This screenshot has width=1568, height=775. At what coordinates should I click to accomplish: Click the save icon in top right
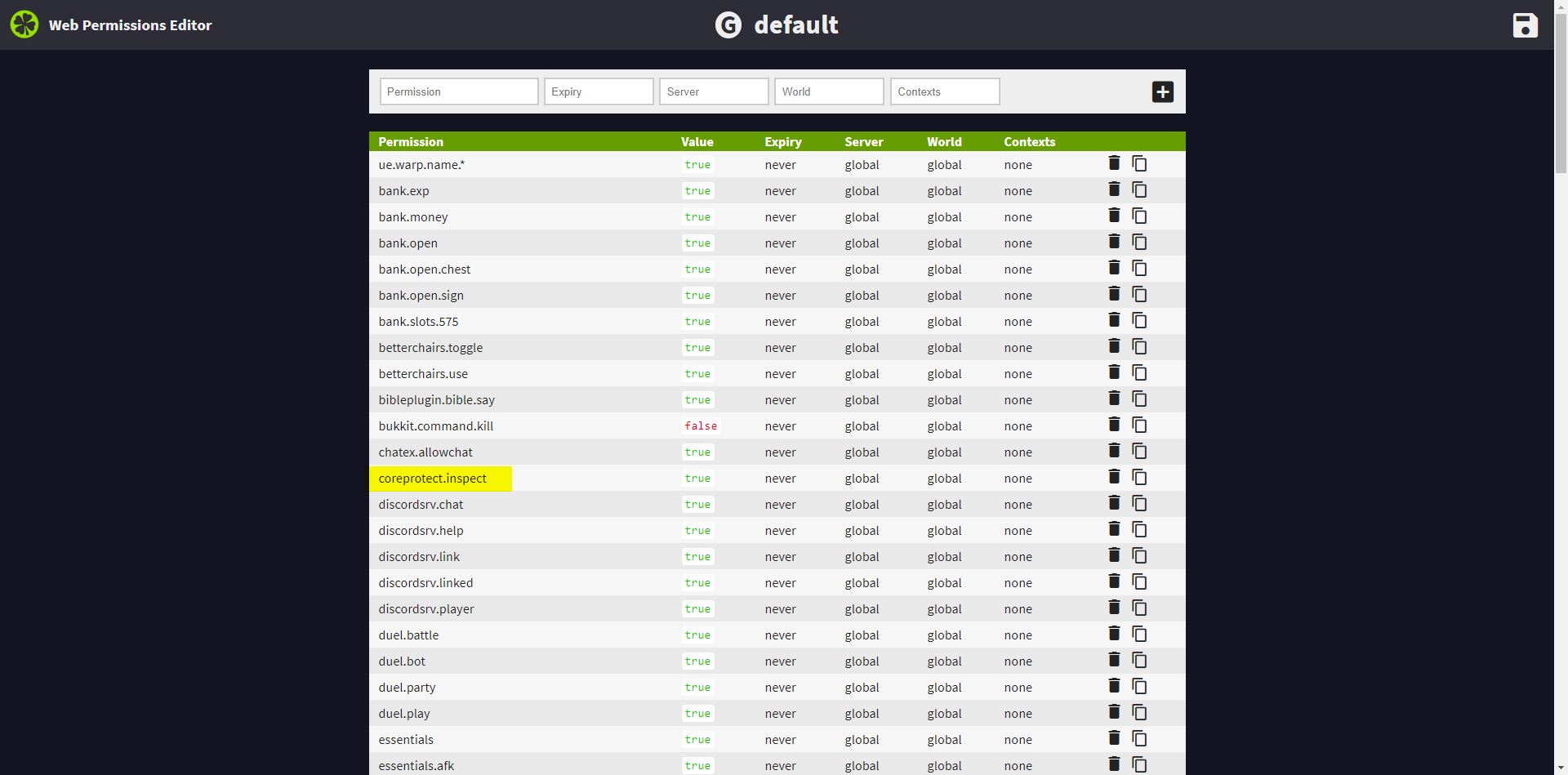click(x=1525, y=25)
